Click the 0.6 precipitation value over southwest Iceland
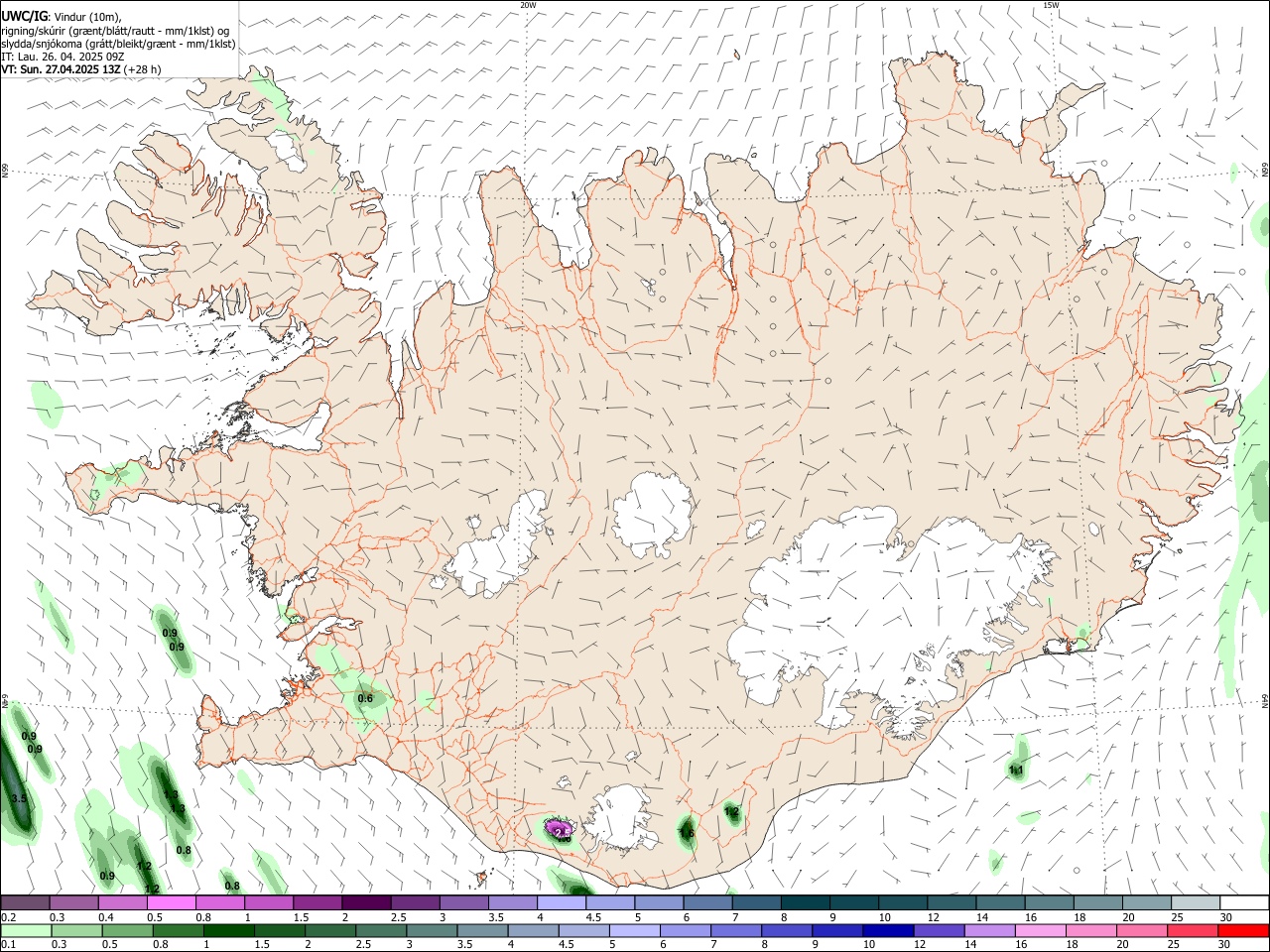This screenshot has width=1270, height=952. tap(365, 698)
